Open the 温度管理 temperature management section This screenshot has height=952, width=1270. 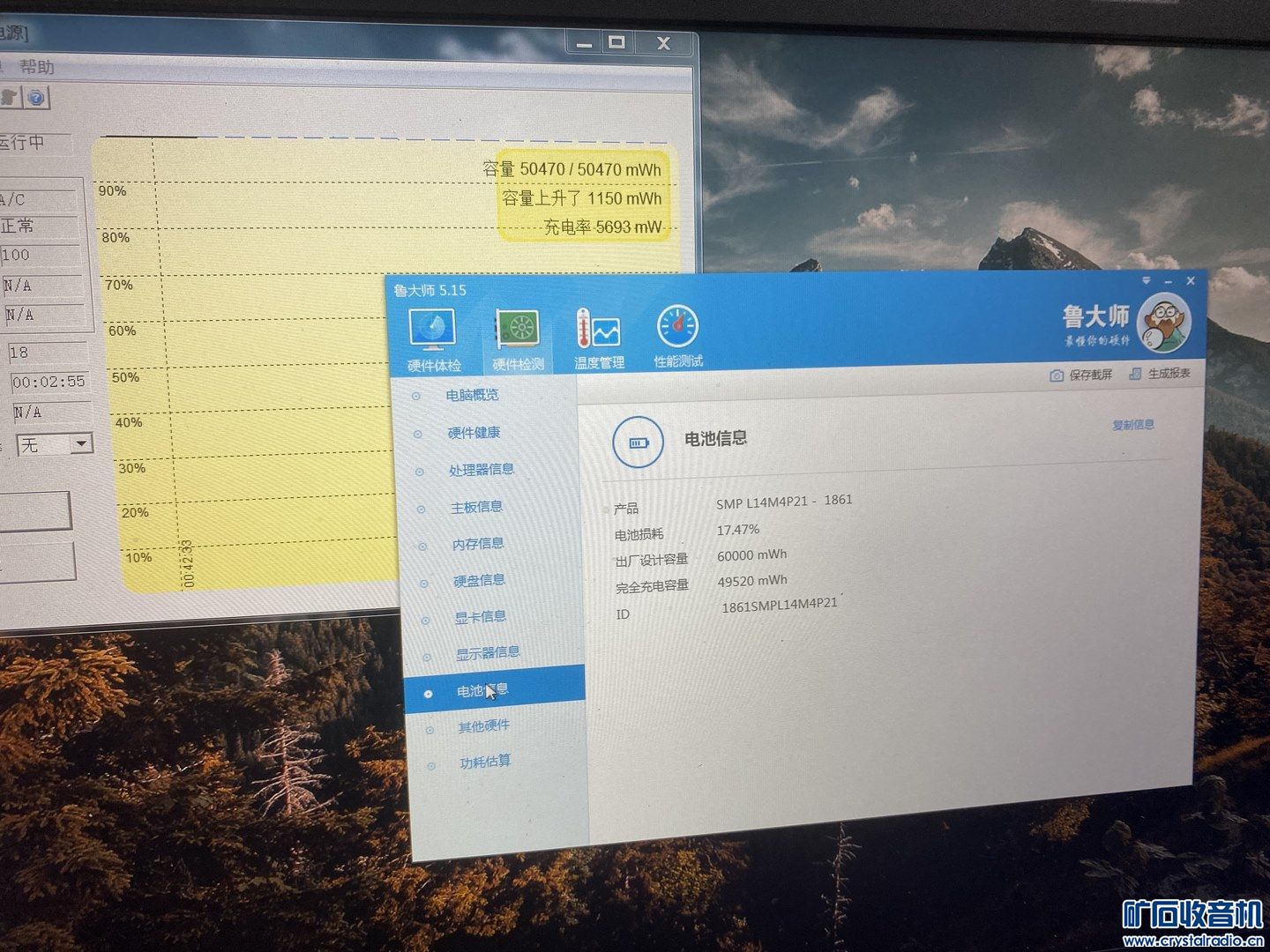pyautogui.click(x=599, y=338)
